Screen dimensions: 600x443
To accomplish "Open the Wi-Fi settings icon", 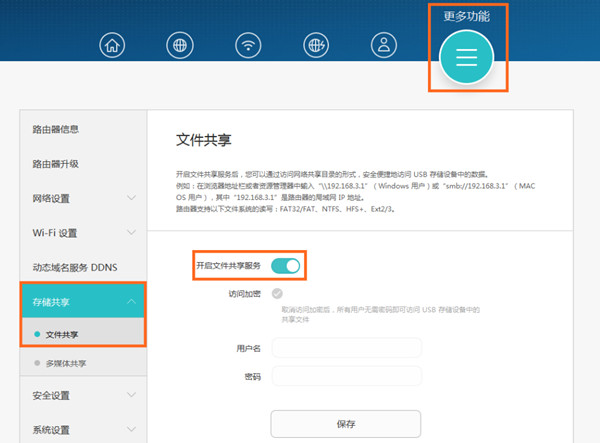I will pyautogui.click(x=248, y=45).
